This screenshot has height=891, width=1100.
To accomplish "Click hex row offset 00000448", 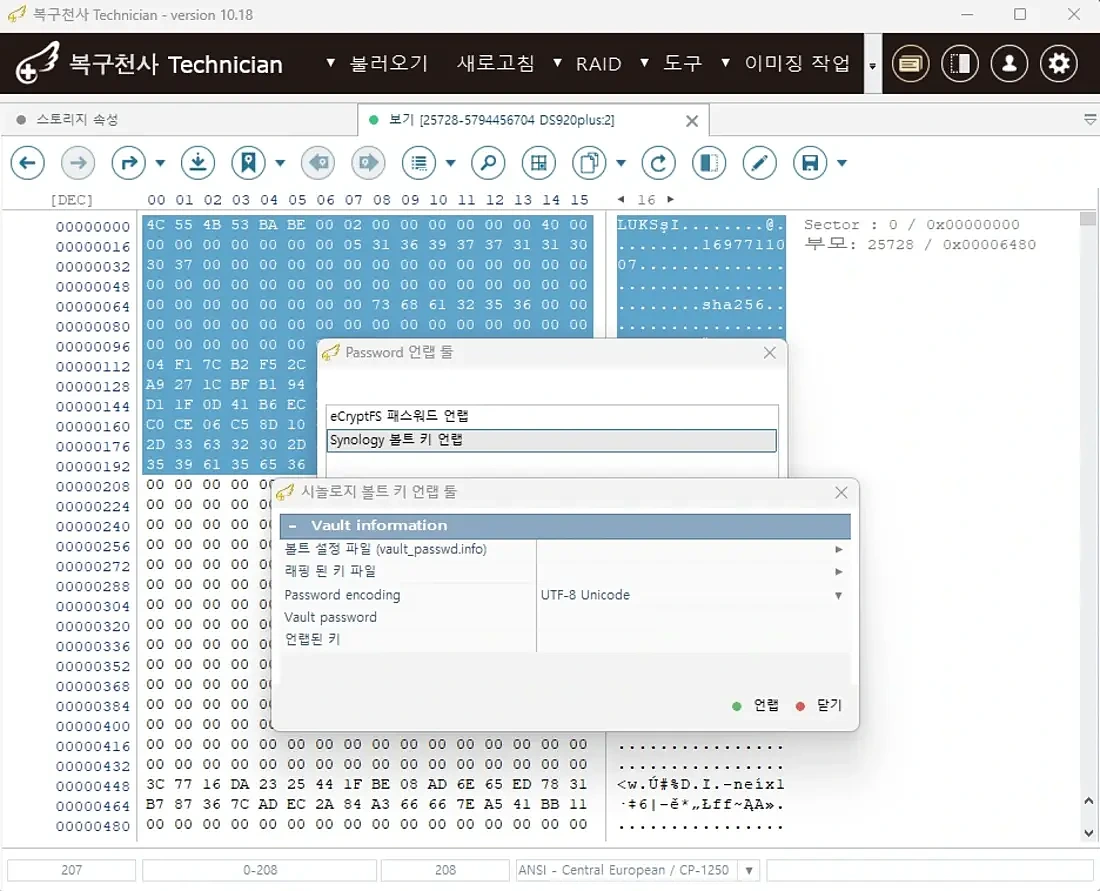I will [x=93, y=786].
